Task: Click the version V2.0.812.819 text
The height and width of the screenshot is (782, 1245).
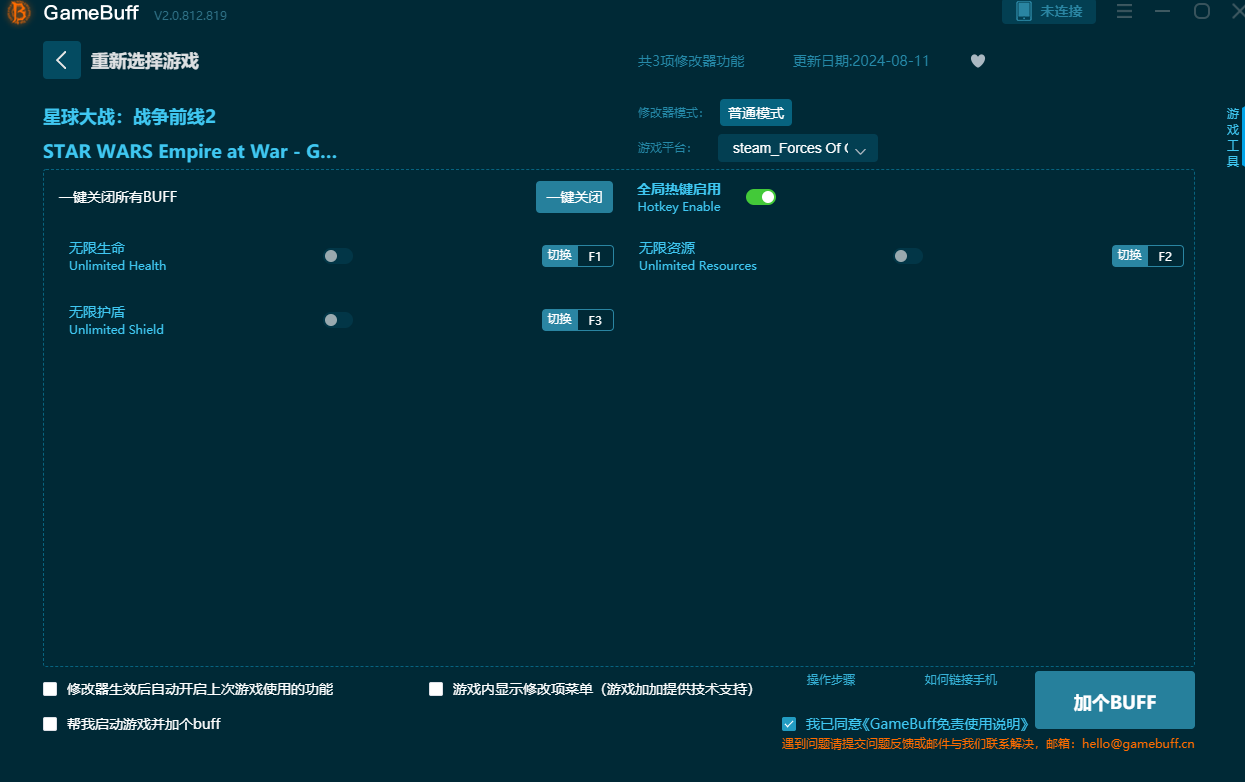Action: (x=190, y=16)
